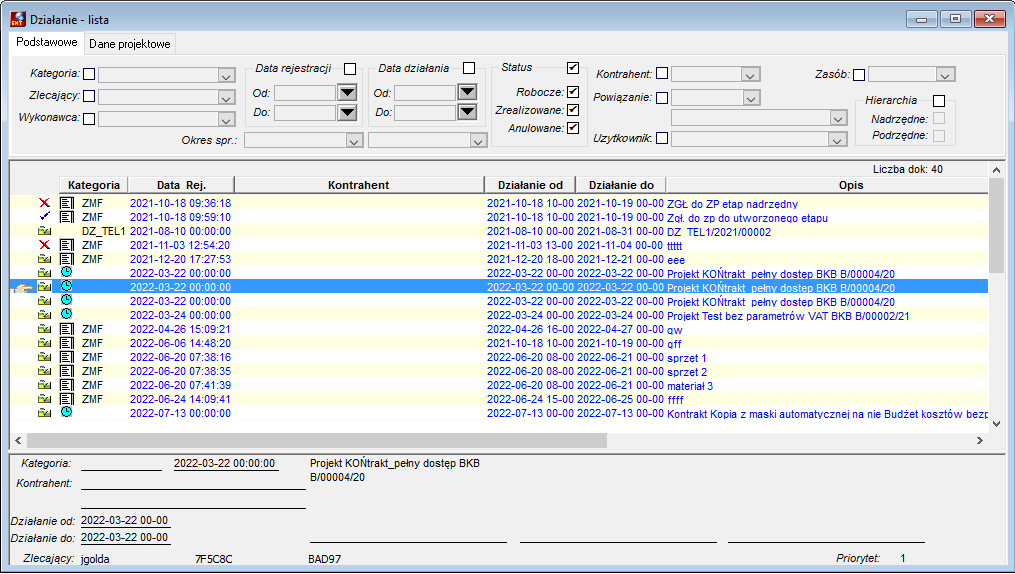Image resolution: width=1015 pixels, height=574 pixels.
Task: Click the blue checkmark icon on the 09:59:10 row
Action: (x=44, y=216)
